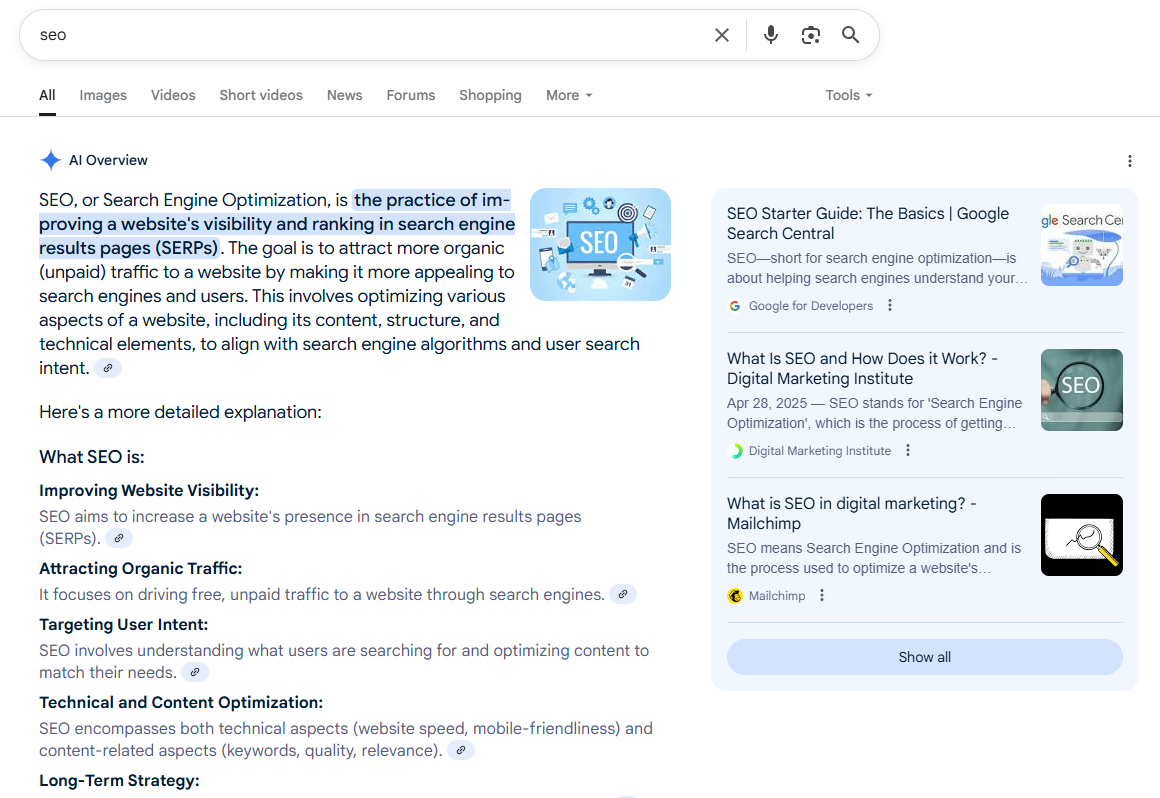1160x798 pixels.
Task: Open the Tools dropdown
Action: point(849,95)
